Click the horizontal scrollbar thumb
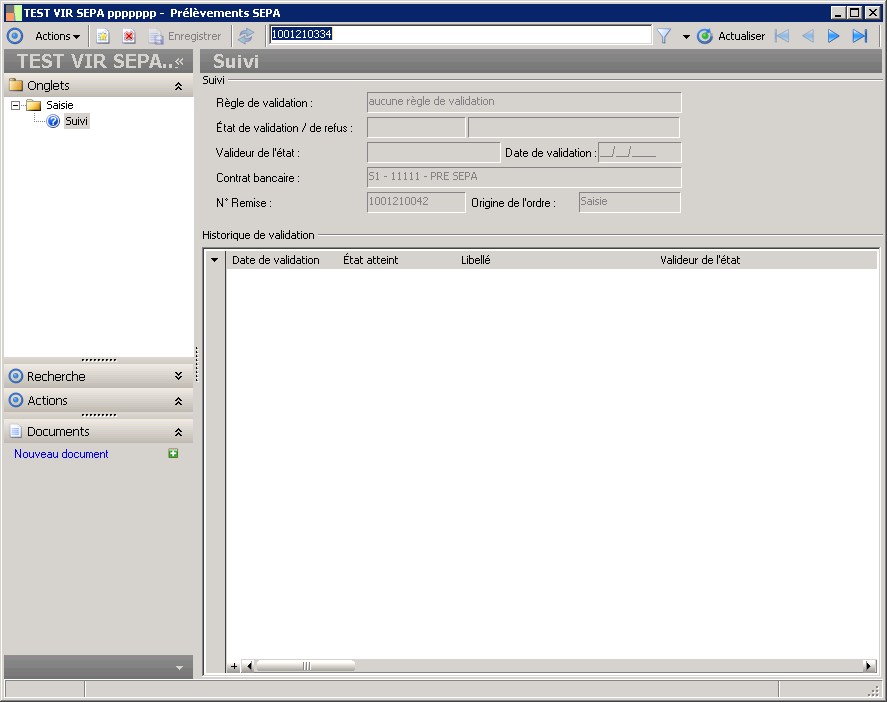887x702 pixels. click(x=305, y=666)
